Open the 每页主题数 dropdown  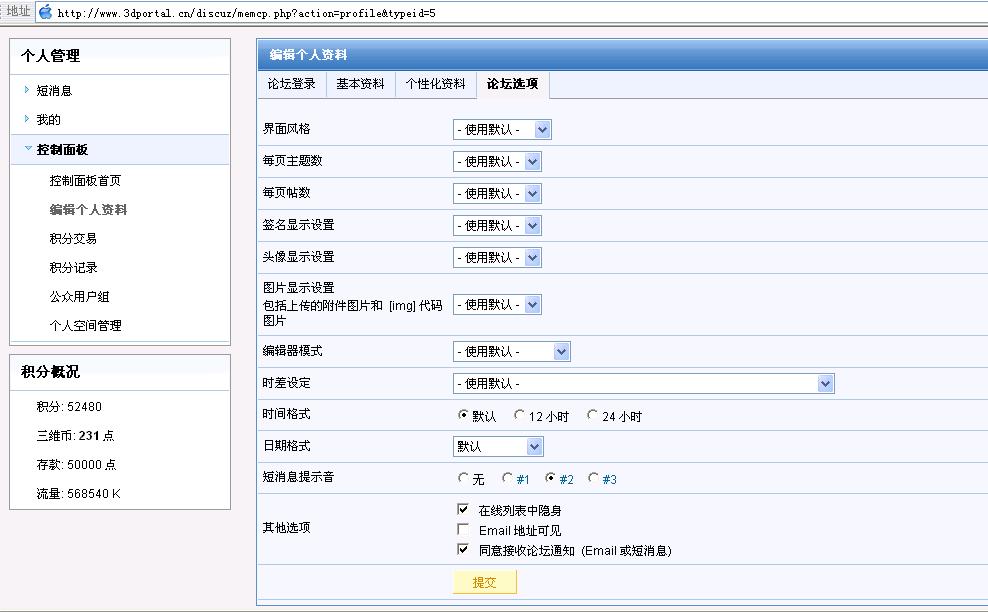click(497, 162)
